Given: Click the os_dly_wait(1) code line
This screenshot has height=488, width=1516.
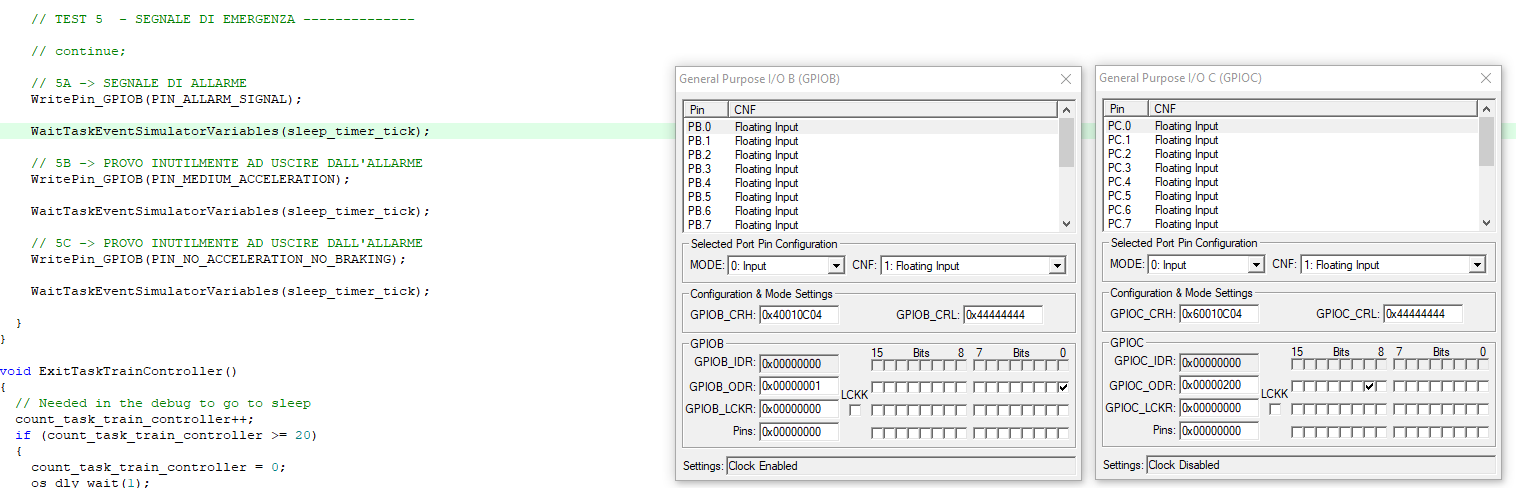Looking at the screenshot, I should point(90,482).
